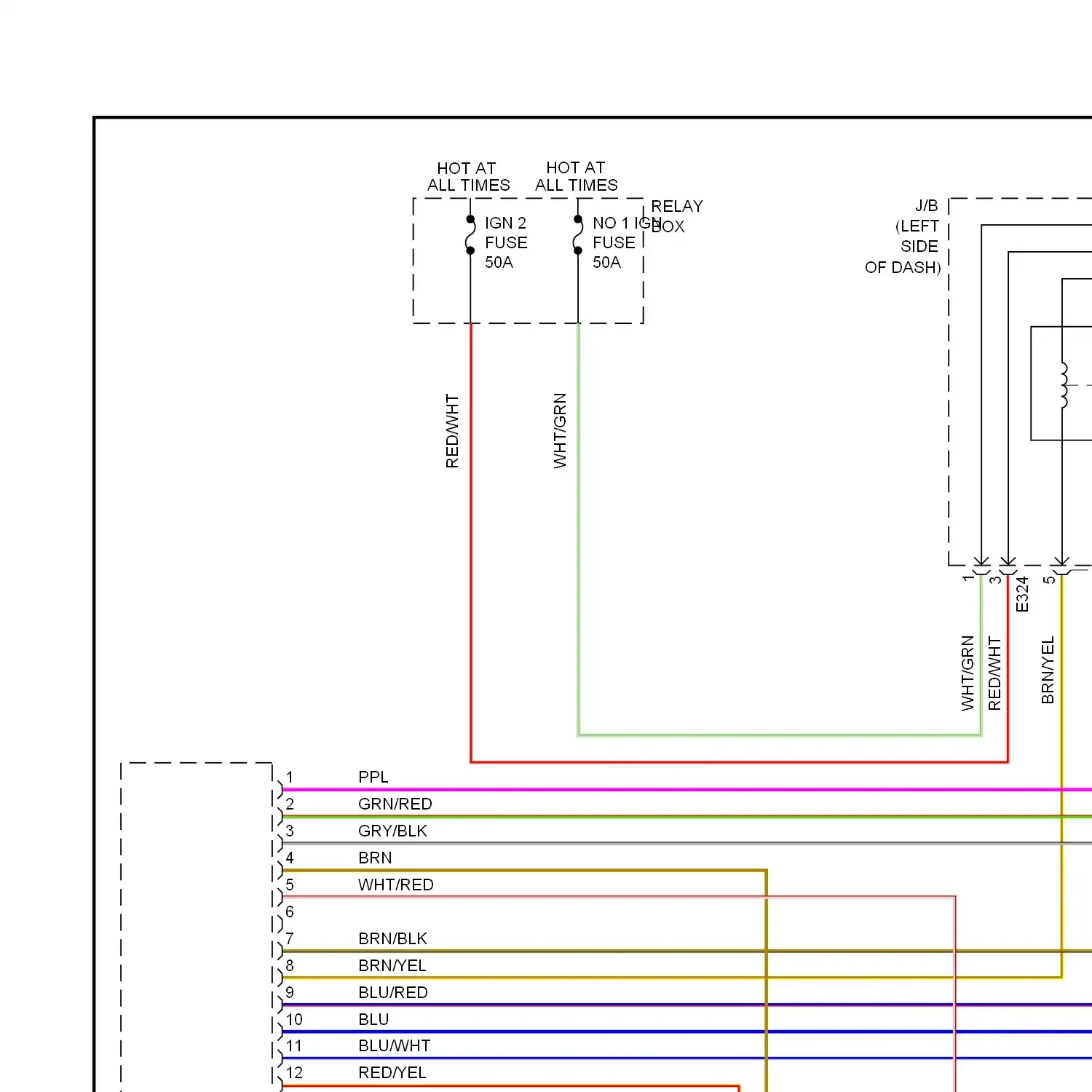
Task: Click pin number 5 at the WHT/RED wire
Action: pyautogui.click(x=290, y=885)
